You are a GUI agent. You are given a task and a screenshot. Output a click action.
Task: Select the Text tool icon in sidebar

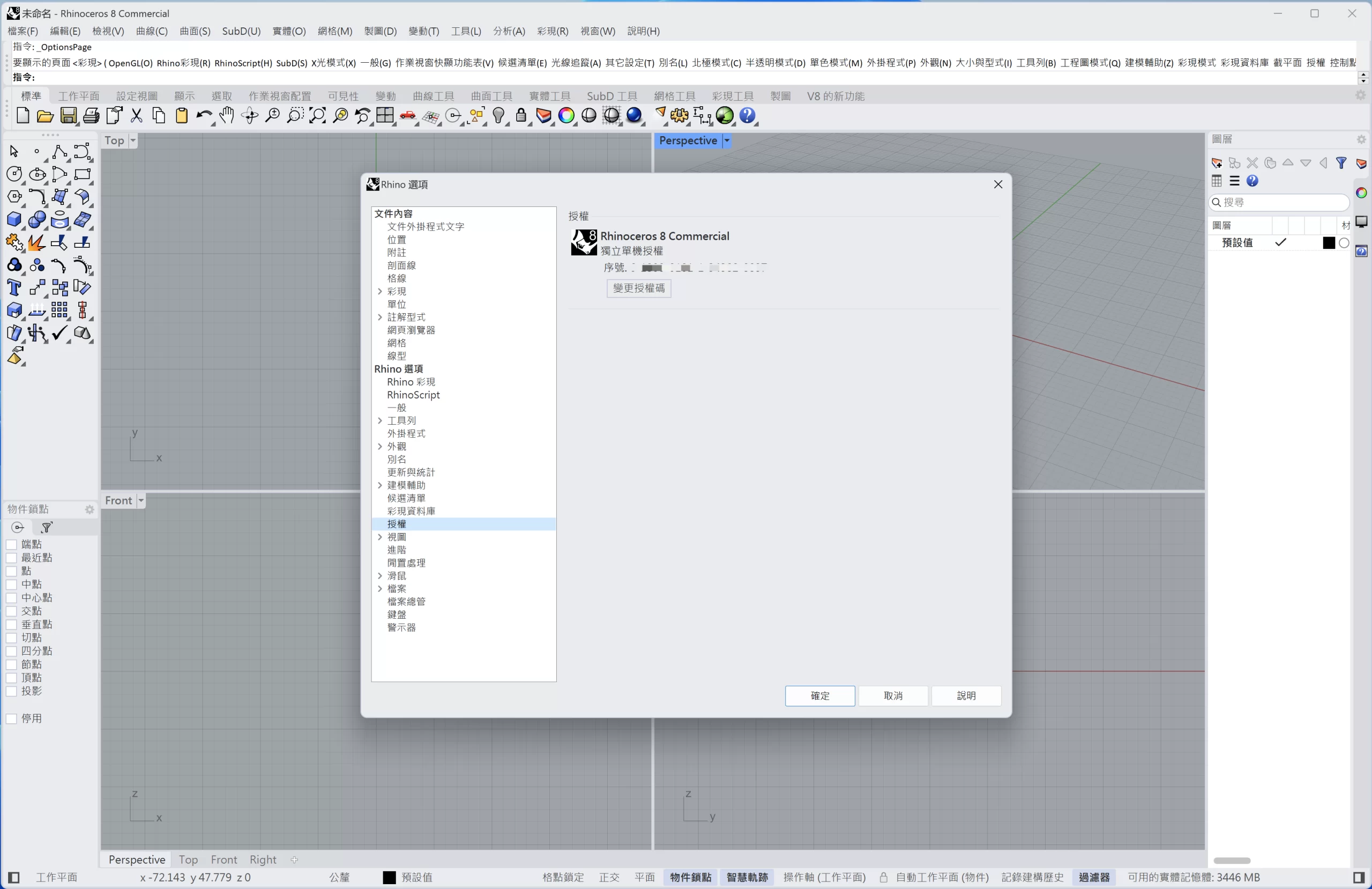(14, 287)
